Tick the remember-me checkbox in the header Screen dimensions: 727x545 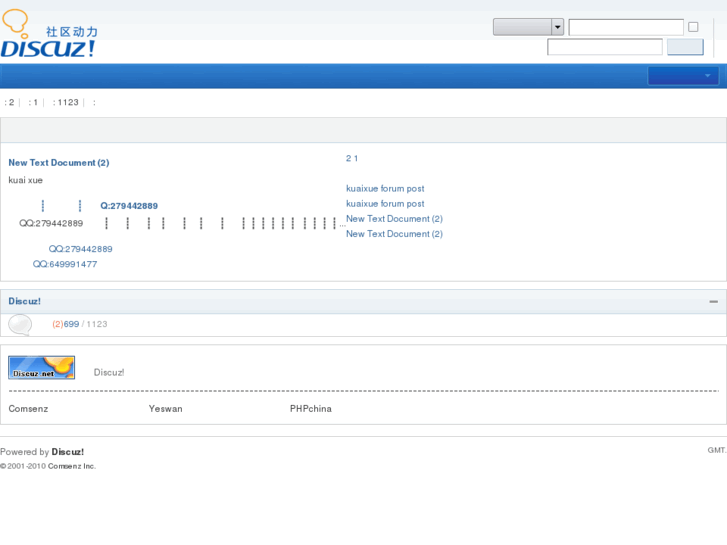pos(693,27)
